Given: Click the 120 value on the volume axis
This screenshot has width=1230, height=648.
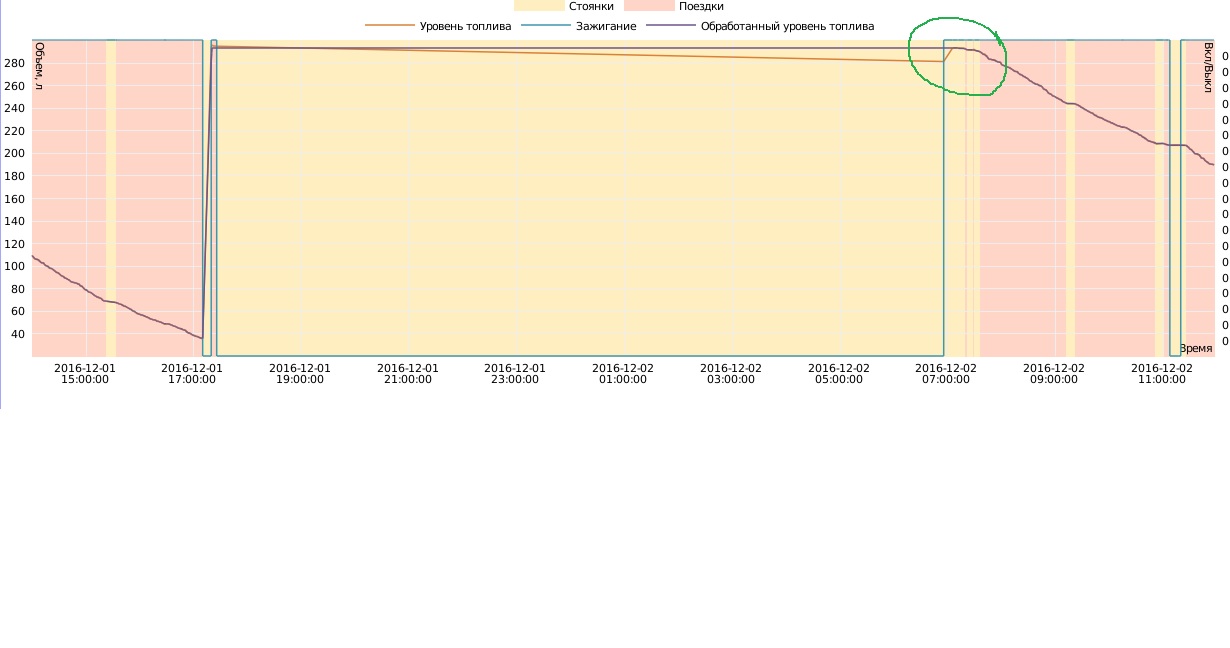Looking at the screenshot, I should [x=14, y=244].
